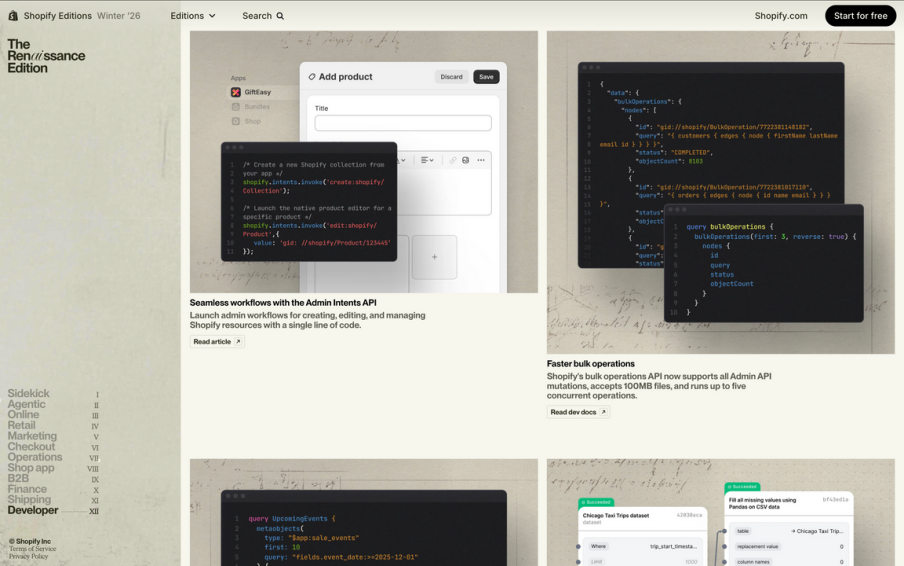Click the Search magnifying glass icon
The width and height of the screenshot is (904, 566).
point(280,16)
